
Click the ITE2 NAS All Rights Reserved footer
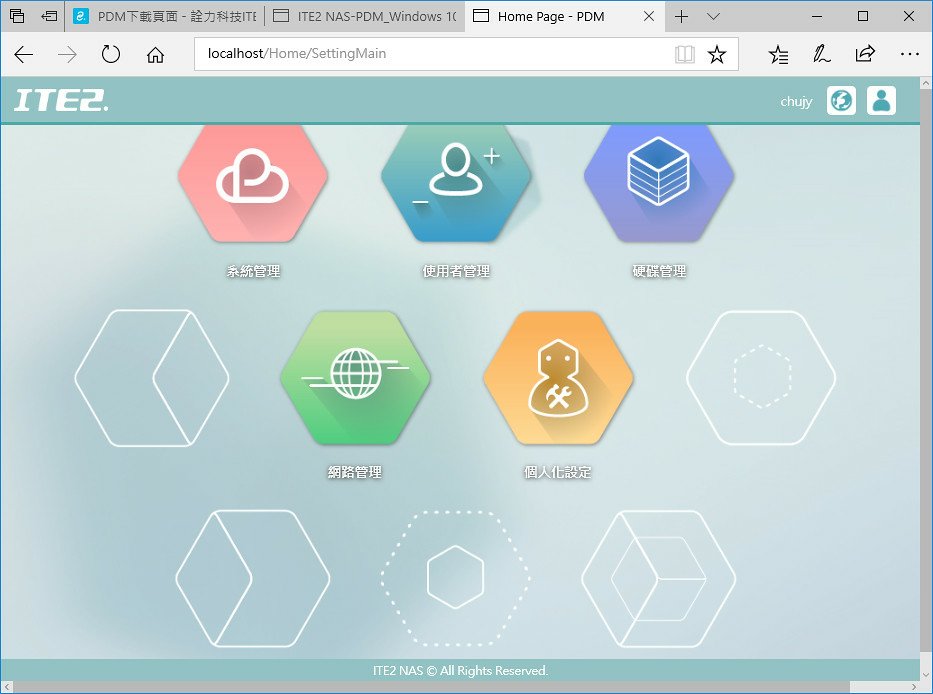tap(460, 671)
